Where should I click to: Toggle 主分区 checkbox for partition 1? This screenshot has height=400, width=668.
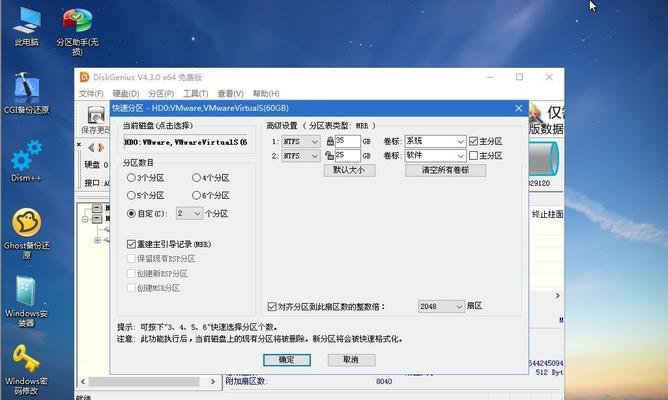point(473,141)
